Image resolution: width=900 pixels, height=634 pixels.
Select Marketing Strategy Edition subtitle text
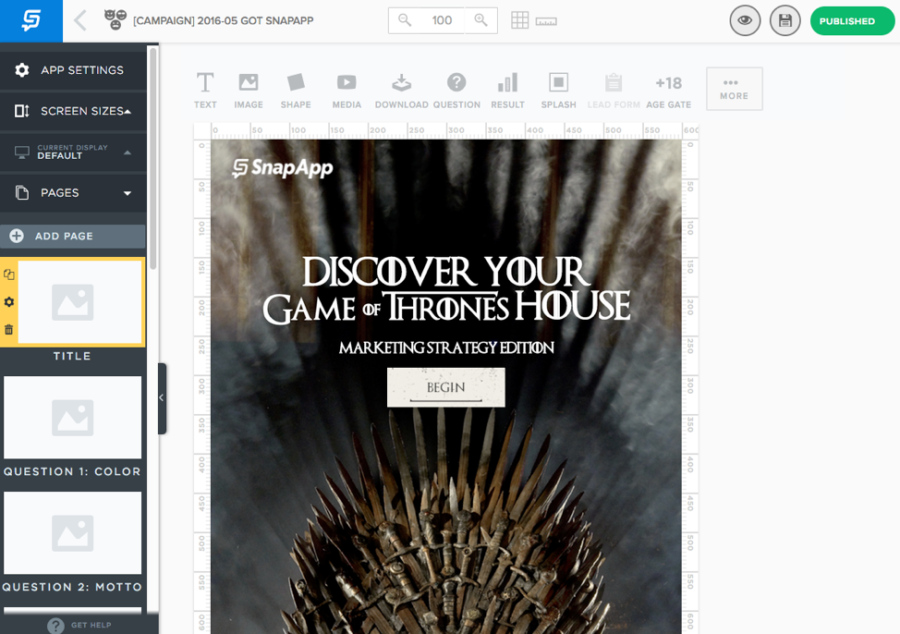click(x=446, y=348)
